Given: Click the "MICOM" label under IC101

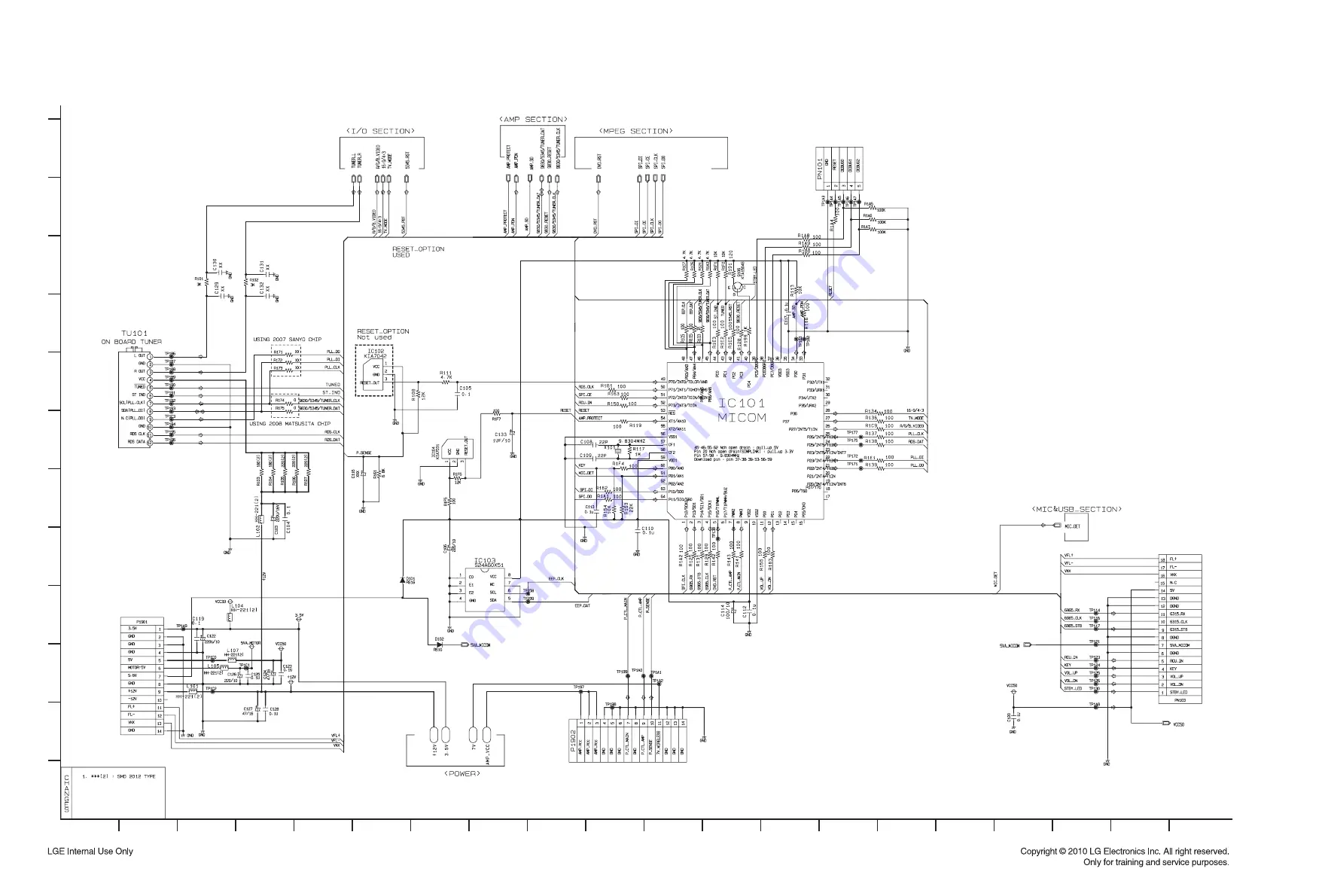Looking at the screenshot, I should tap(742, 417).
